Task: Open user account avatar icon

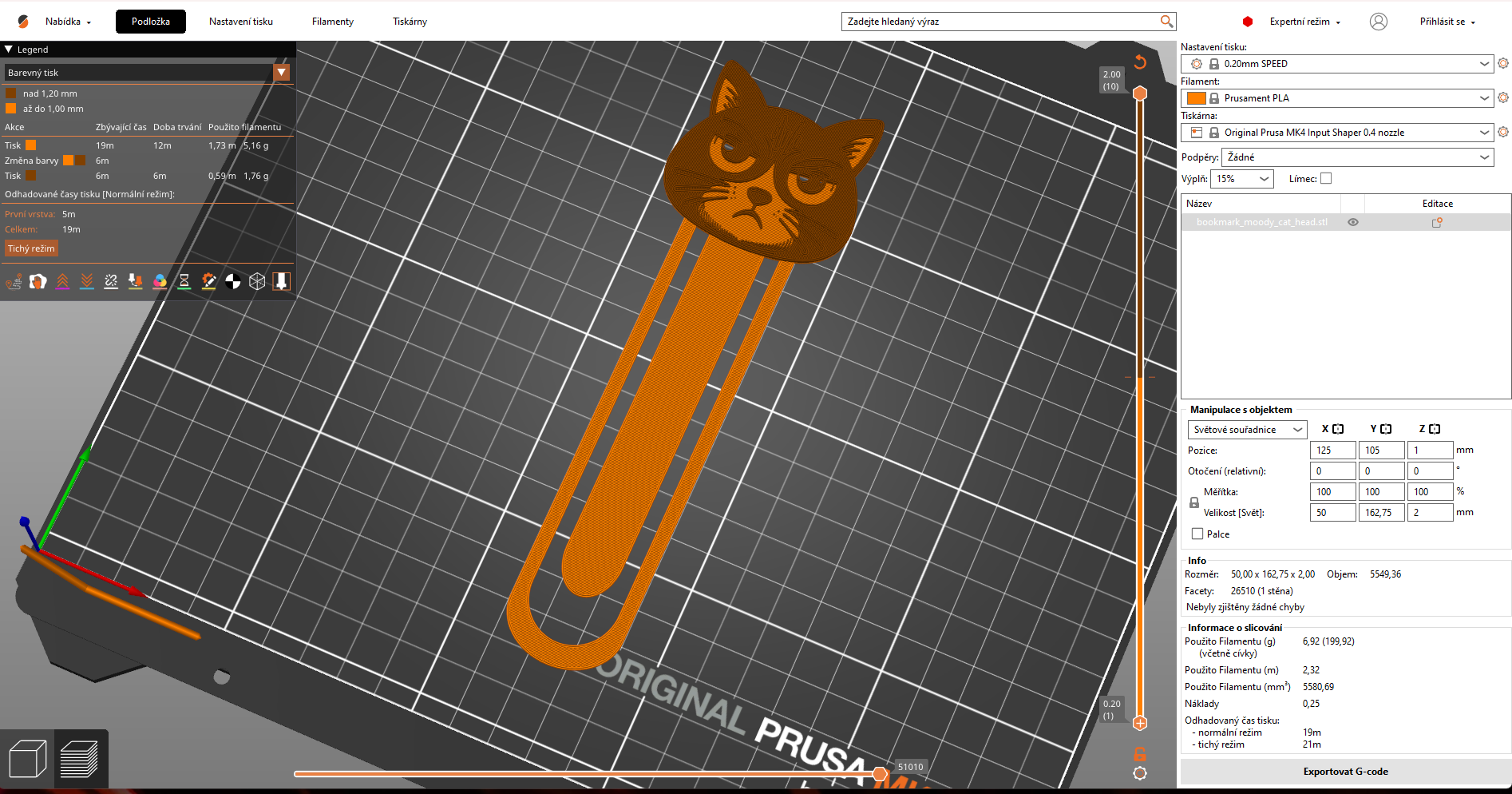Action: 1379,22
